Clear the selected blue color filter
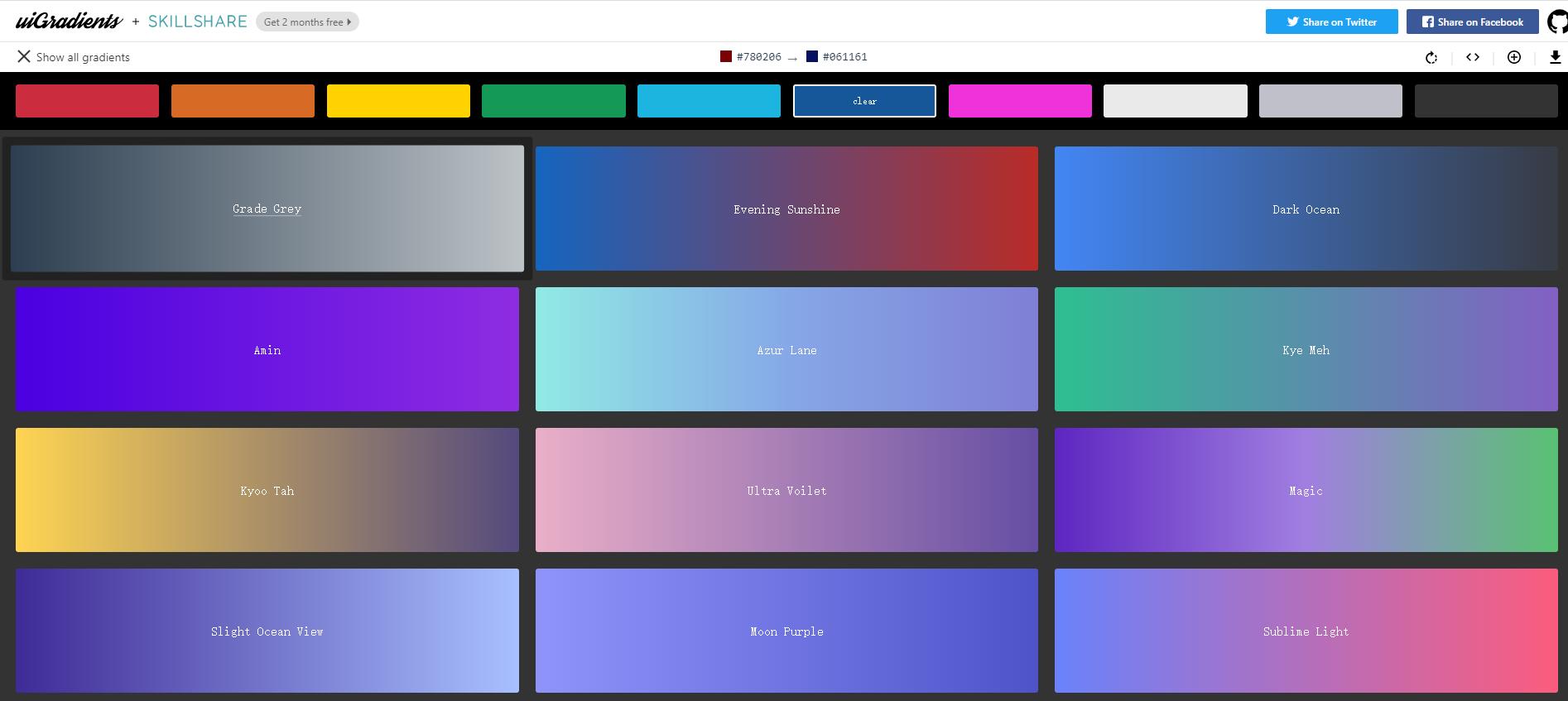 click(x=864, y=101)
